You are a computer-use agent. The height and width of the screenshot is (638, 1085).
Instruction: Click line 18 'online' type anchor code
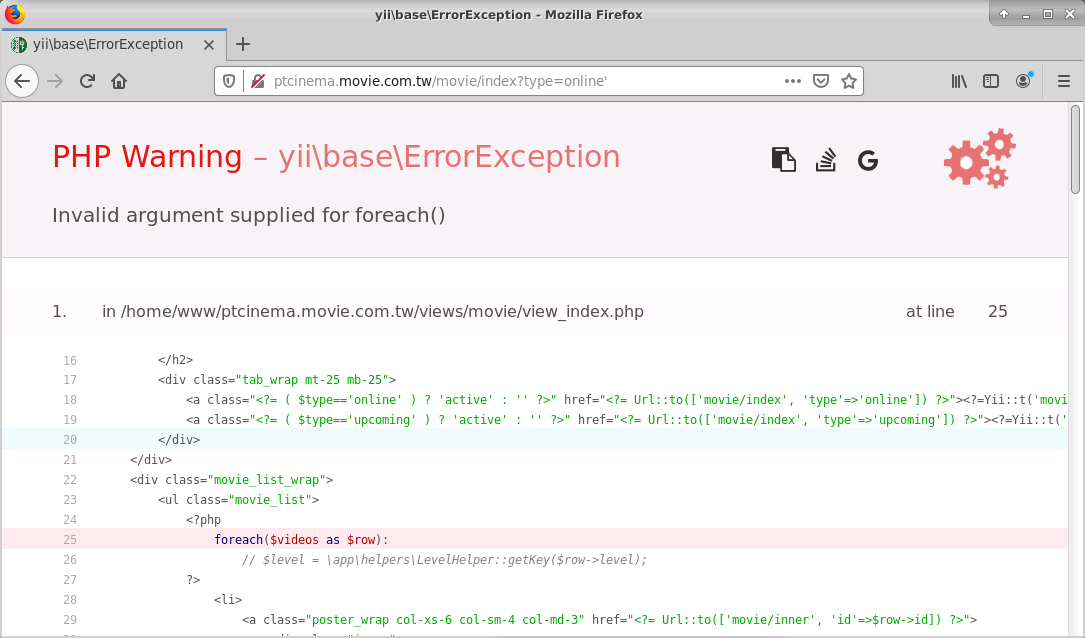[626, 400]
